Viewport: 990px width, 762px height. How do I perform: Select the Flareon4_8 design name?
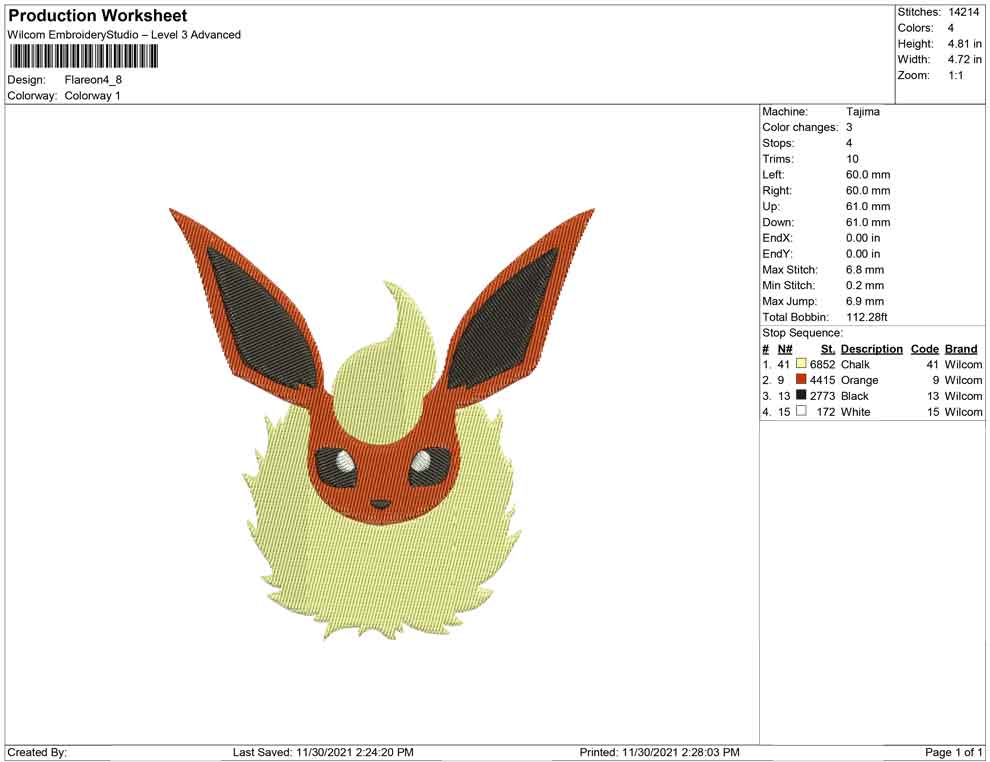(x=93, y=80)
